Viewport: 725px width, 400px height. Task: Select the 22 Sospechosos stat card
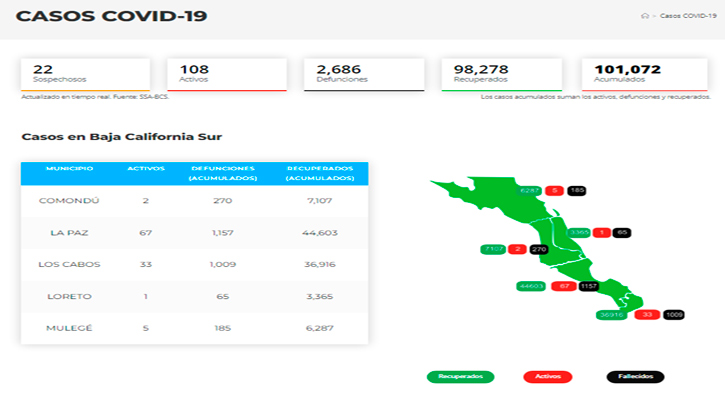click(x=86, y=74)
